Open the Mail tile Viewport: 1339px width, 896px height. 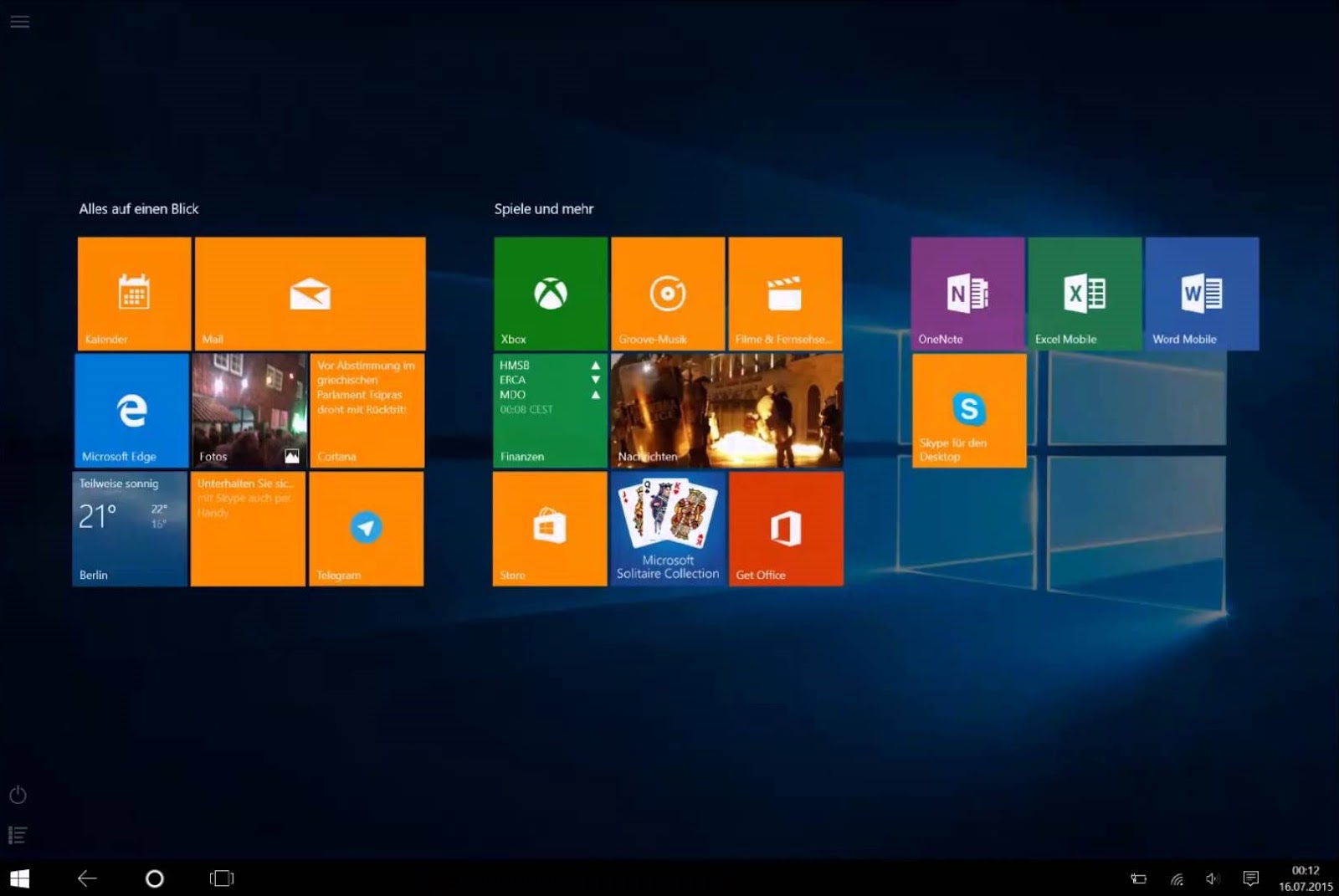(x=310, y=294)
